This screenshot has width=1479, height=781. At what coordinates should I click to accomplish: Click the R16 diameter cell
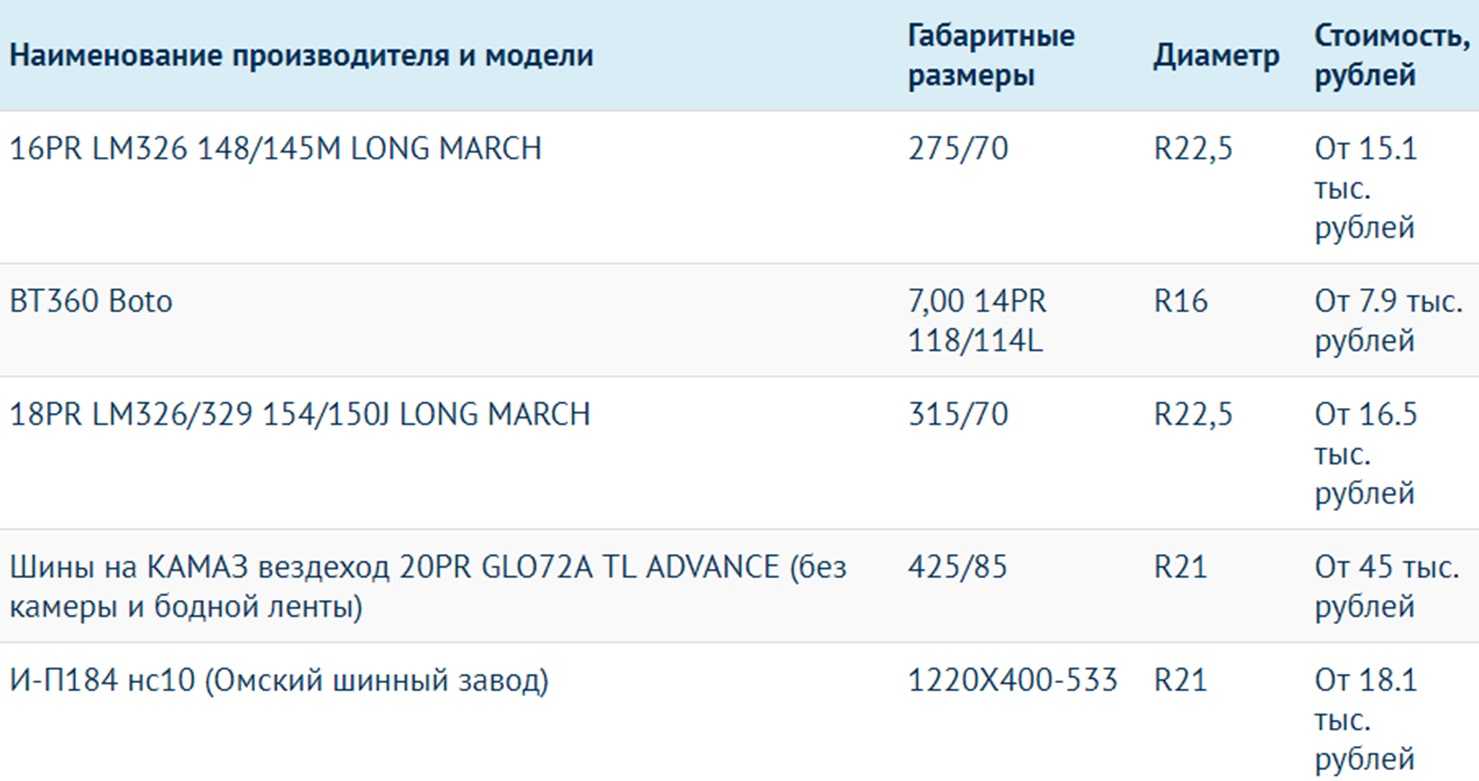[1181, 301]
